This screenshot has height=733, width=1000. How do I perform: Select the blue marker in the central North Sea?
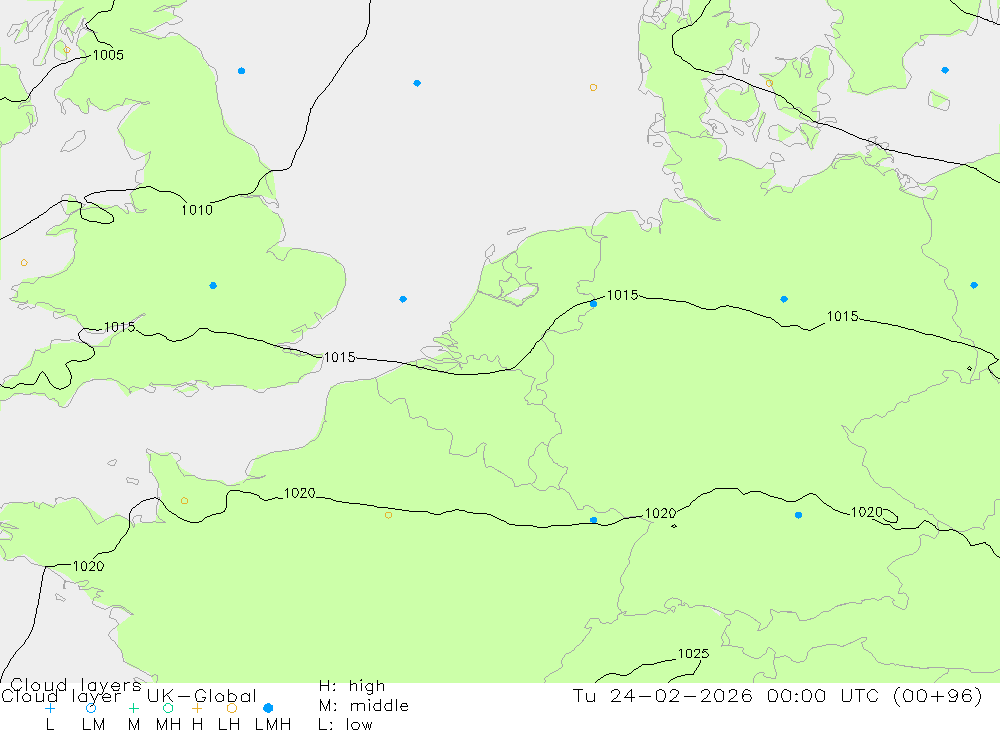click(417, 83)
